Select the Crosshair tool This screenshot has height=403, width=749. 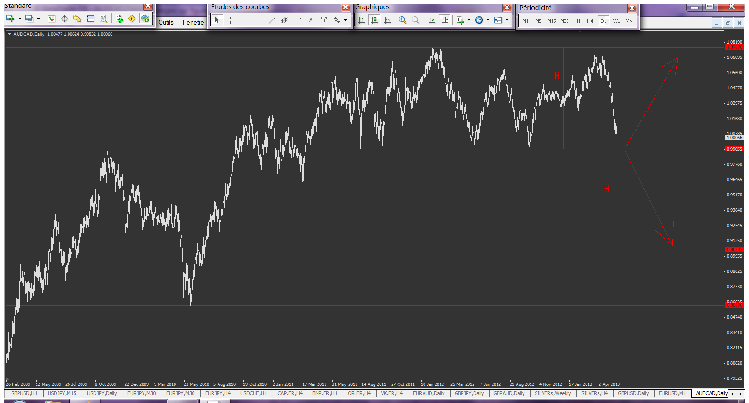tap(231, 20)
